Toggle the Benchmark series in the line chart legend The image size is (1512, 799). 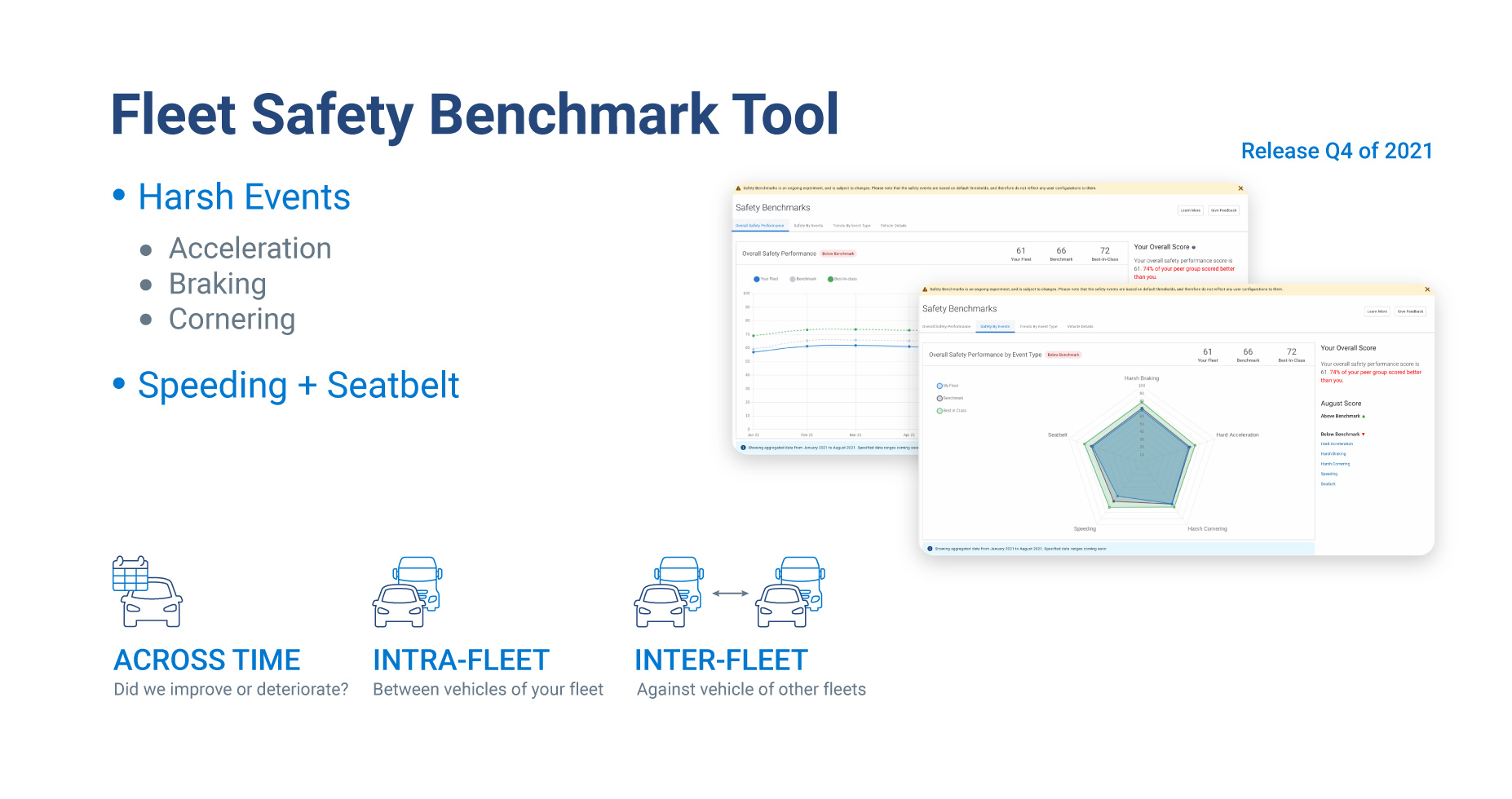793,279
